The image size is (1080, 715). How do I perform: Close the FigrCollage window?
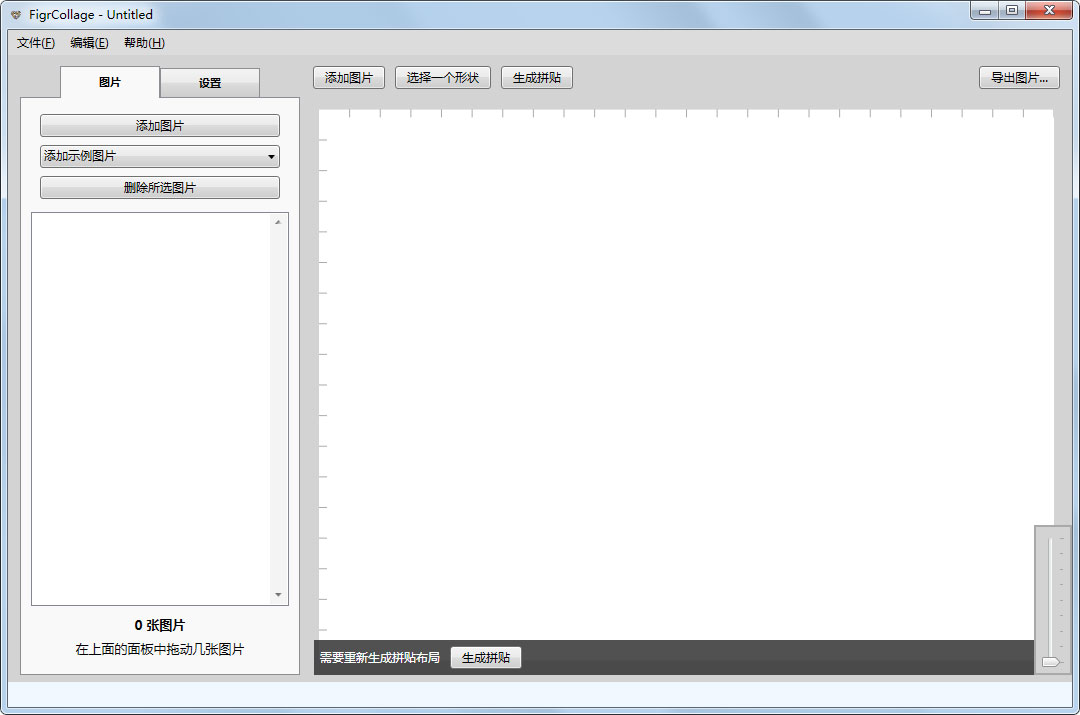pyautogui.click(x=1049, y=10)
